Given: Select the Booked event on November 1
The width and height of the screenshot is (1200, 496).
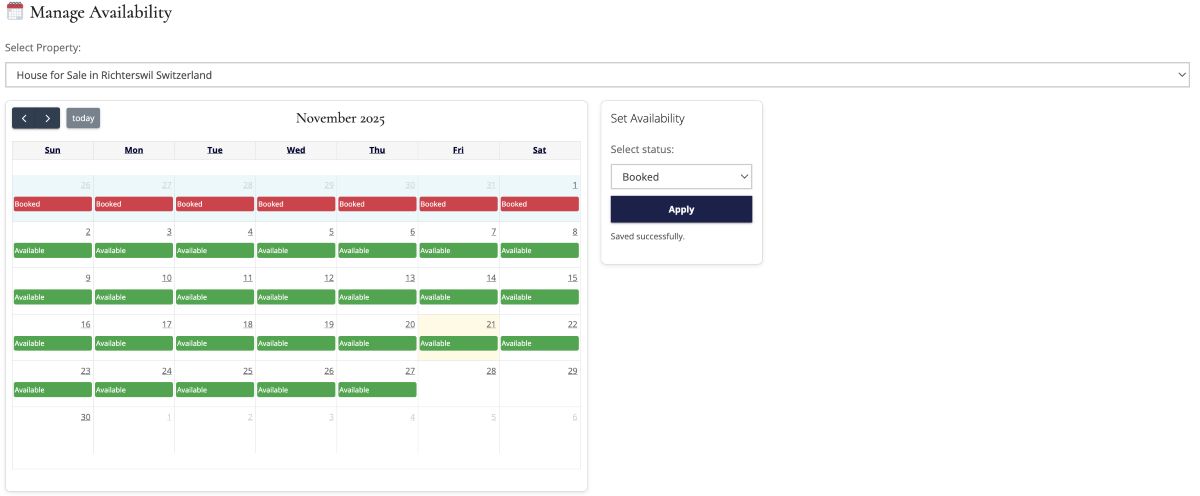Looking at the screenshot, I should click(539, 204).
